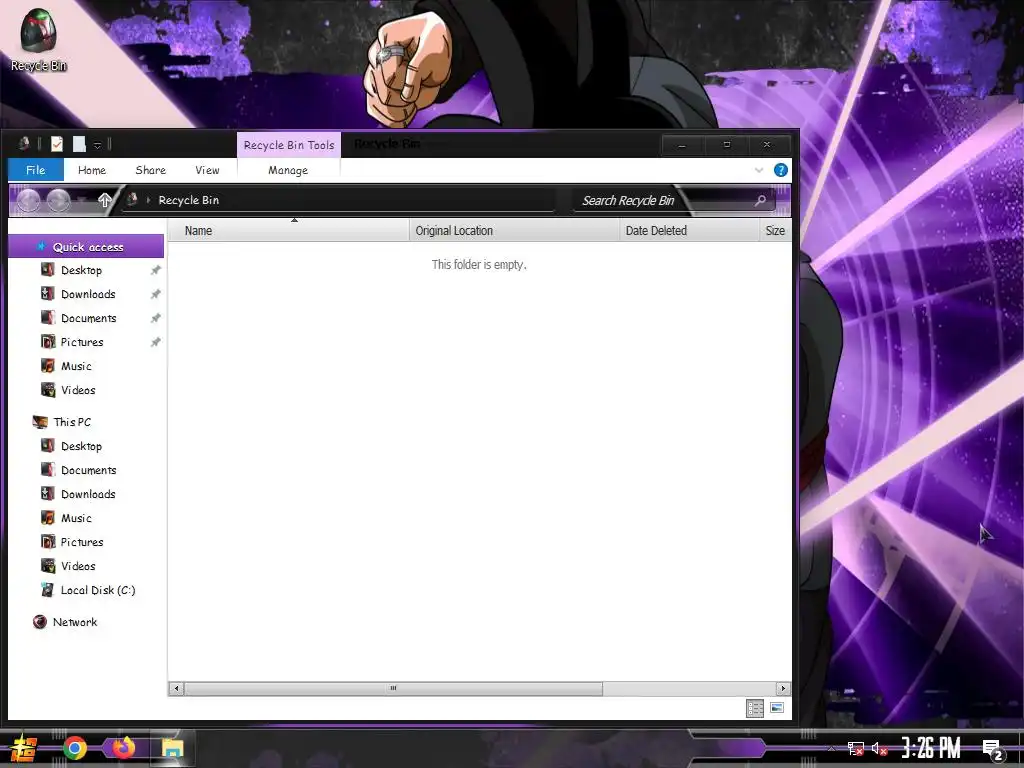Sort by the Name column header
The width and height of the screenshot is (1024, 768).
[288, 231]
